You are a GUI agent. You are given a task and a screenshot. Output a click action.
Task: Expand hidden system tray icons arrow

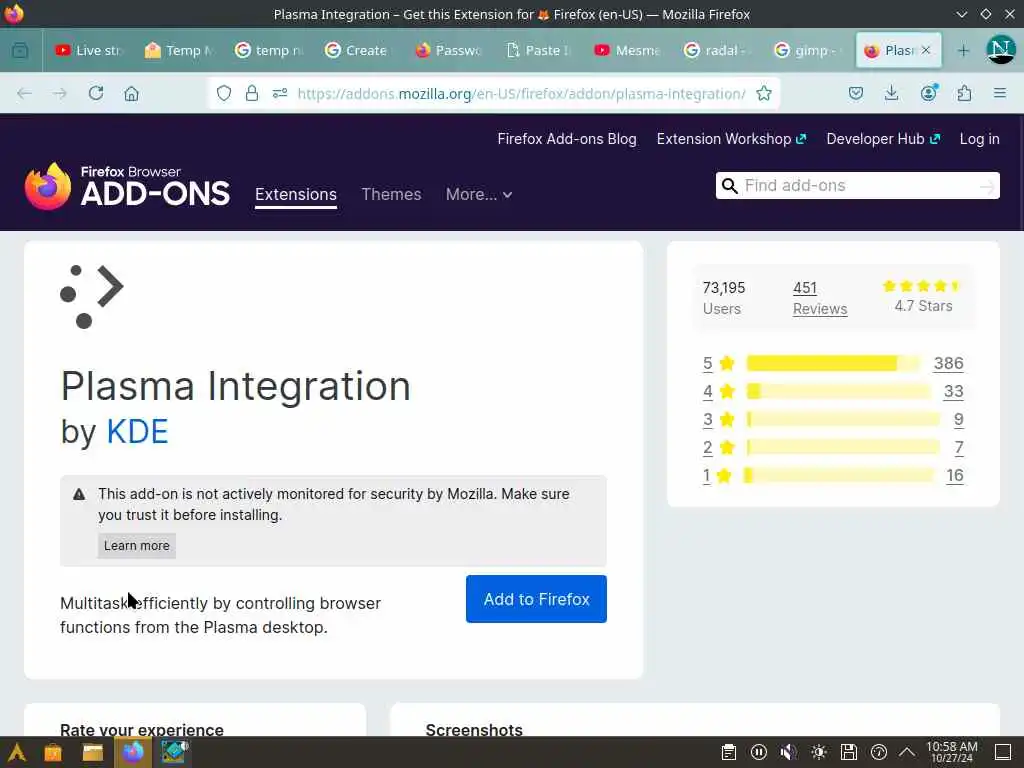point(906,752)
